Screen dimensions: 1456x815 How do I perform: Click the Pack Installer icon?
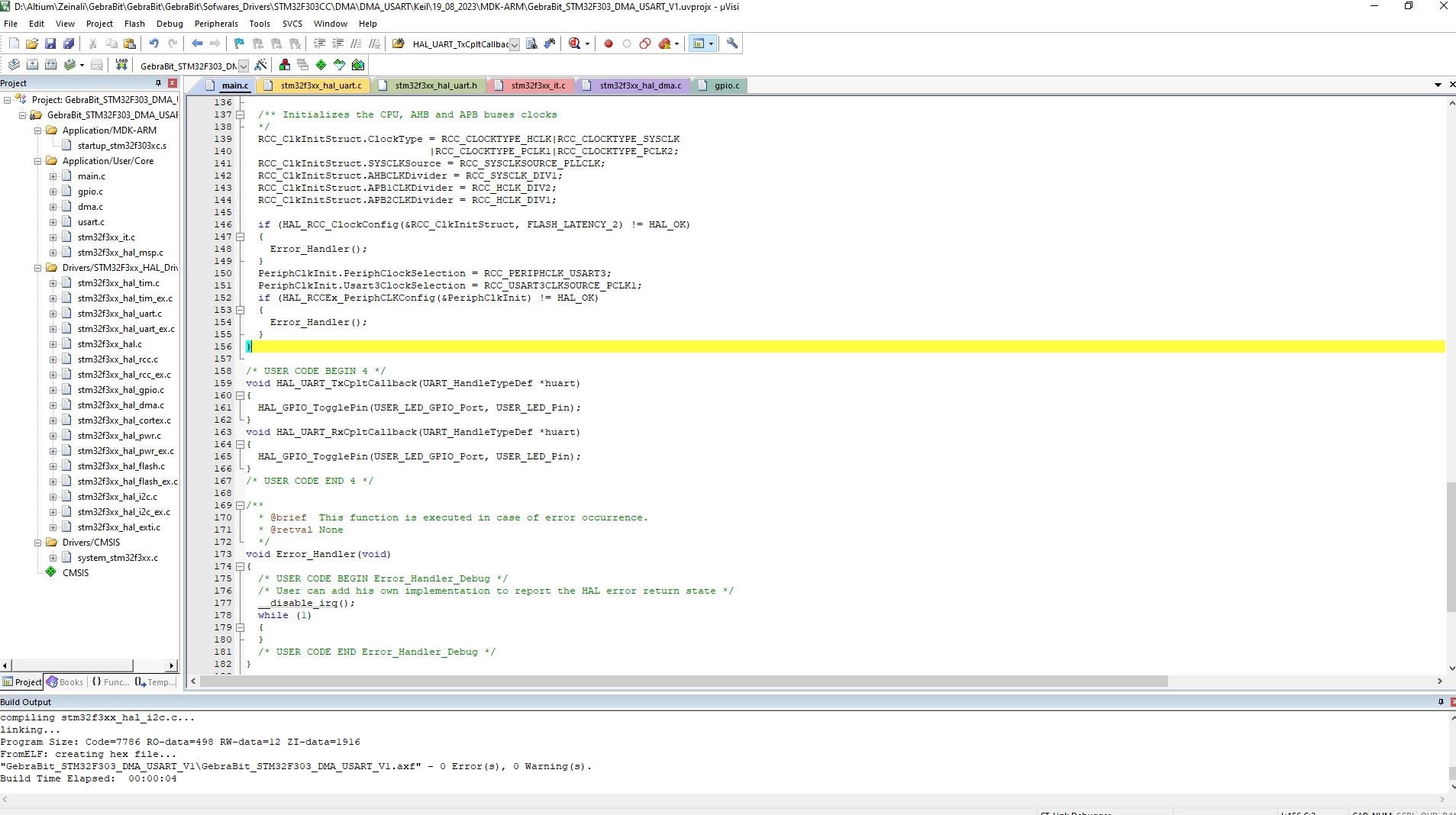pos(358,65)
